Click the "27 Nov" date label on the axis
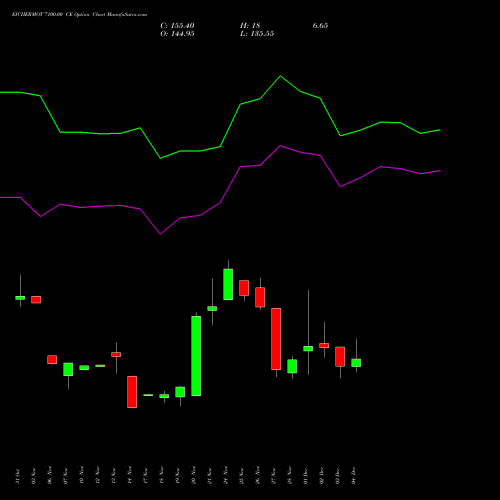Screen dimensions: 500x500 click(x=274, y=476)
